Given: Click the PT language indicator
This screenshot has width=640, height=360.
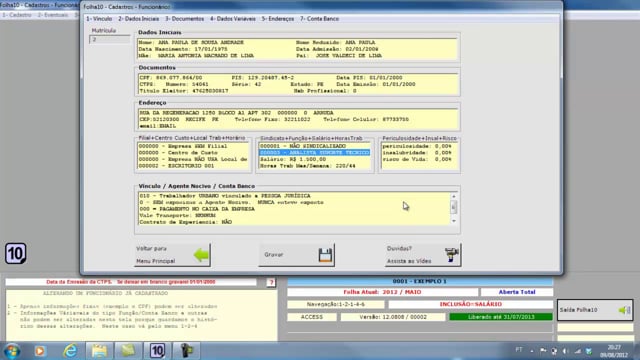Looking at the screenshot, I should 519,350.
